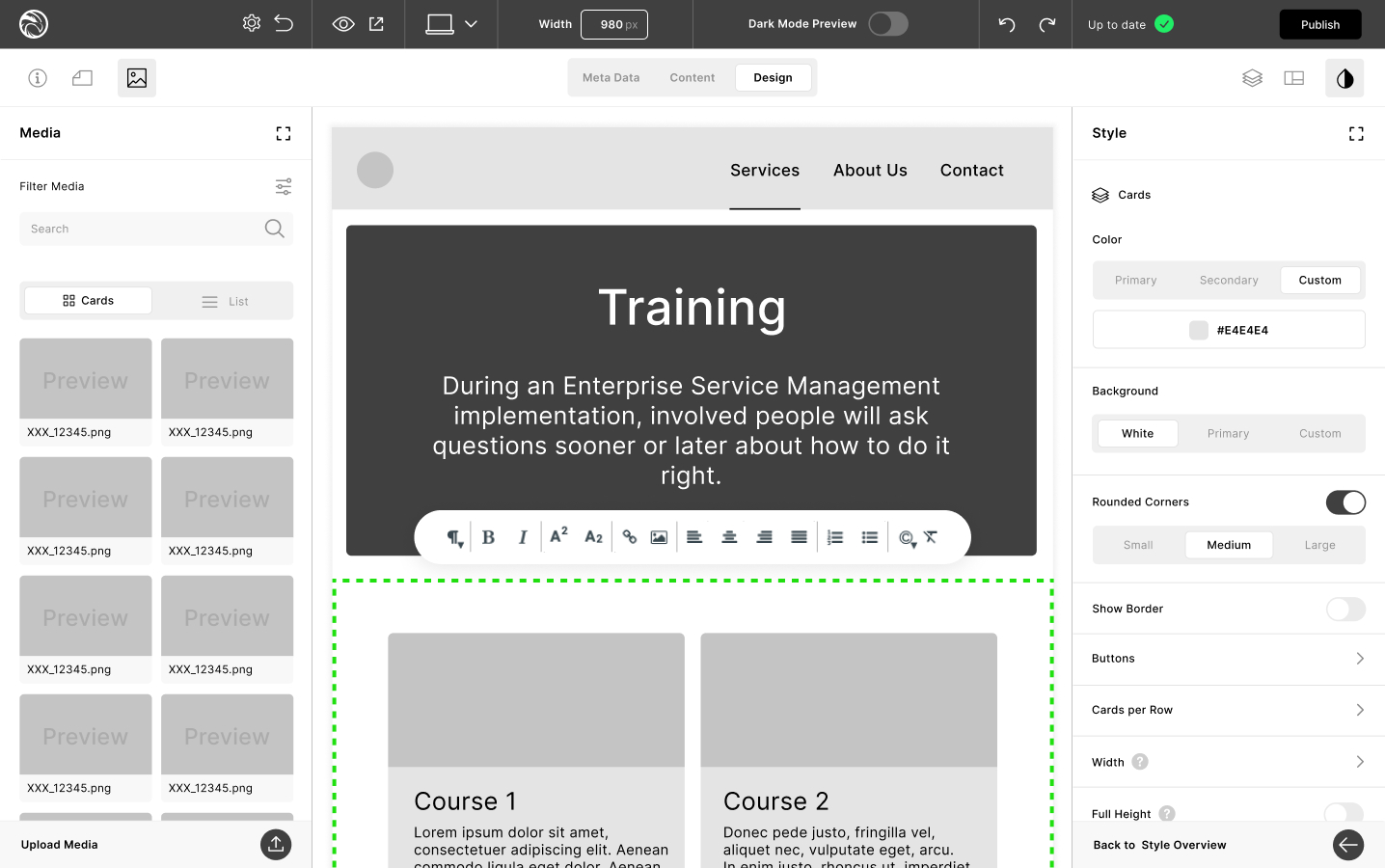Open the preview eye icon
The width and height of the screenshot is (1385, 868).
343,24
